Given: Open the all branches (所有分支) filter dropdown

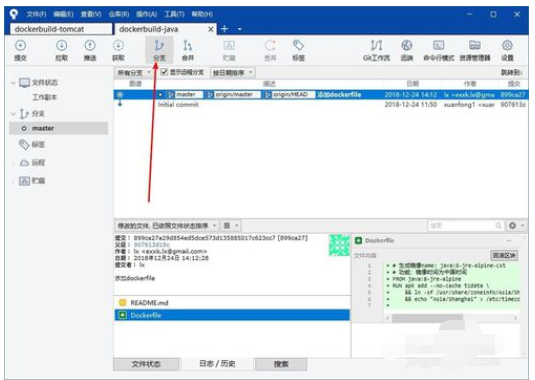Looking at the screenshot, I should click(x=134, y=73).
